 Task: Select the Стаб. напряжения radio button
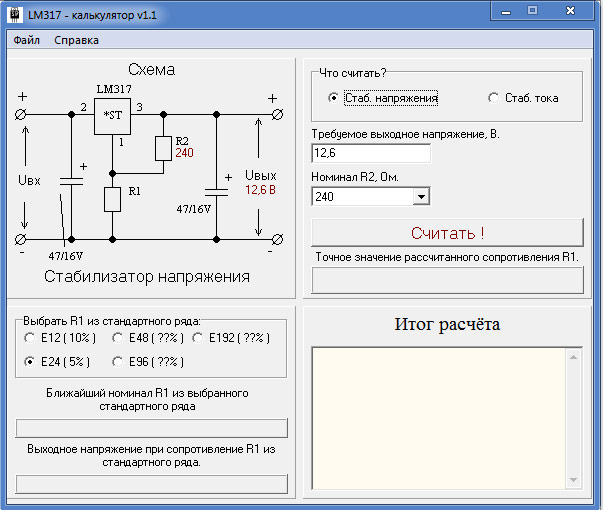(334, 98)
